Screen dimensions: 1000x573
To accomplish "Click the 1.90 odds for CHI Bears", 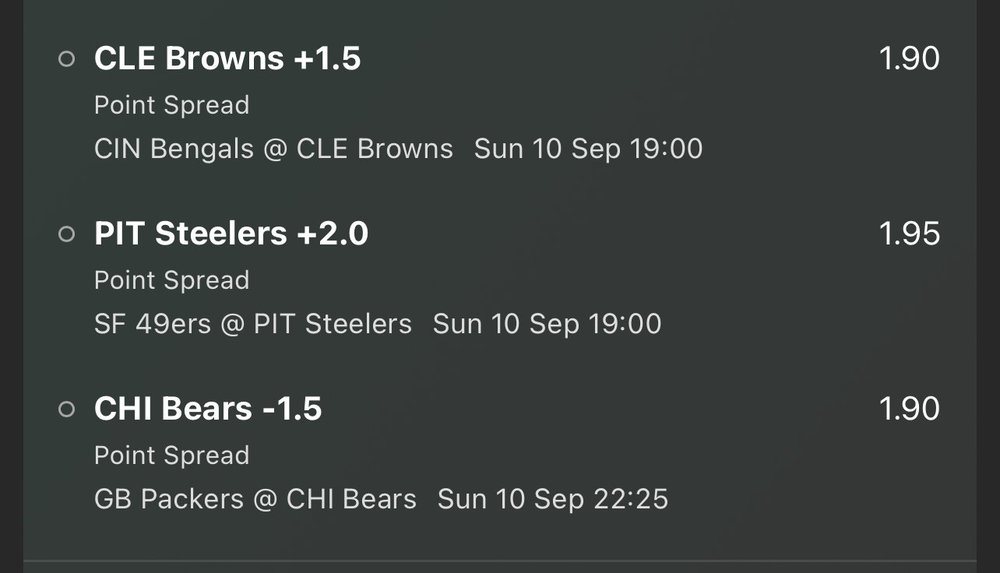I will click(x=909, y=409).
